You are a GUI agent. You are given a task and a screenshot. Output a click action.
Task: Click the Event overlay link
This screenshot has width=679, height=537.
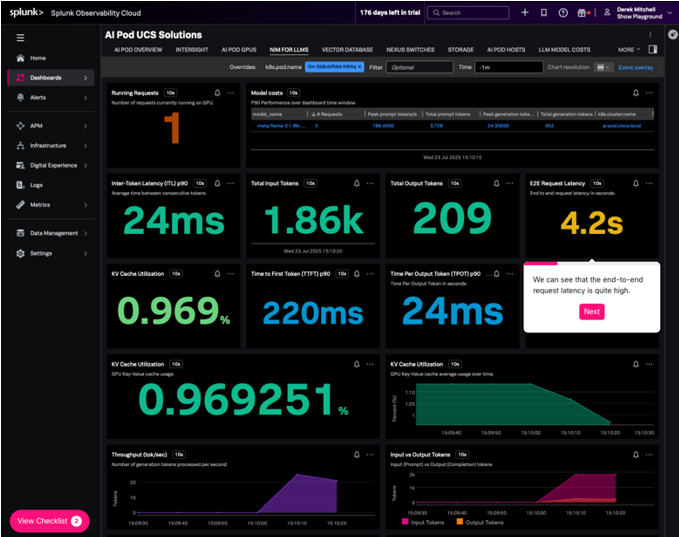click(636, 68)
